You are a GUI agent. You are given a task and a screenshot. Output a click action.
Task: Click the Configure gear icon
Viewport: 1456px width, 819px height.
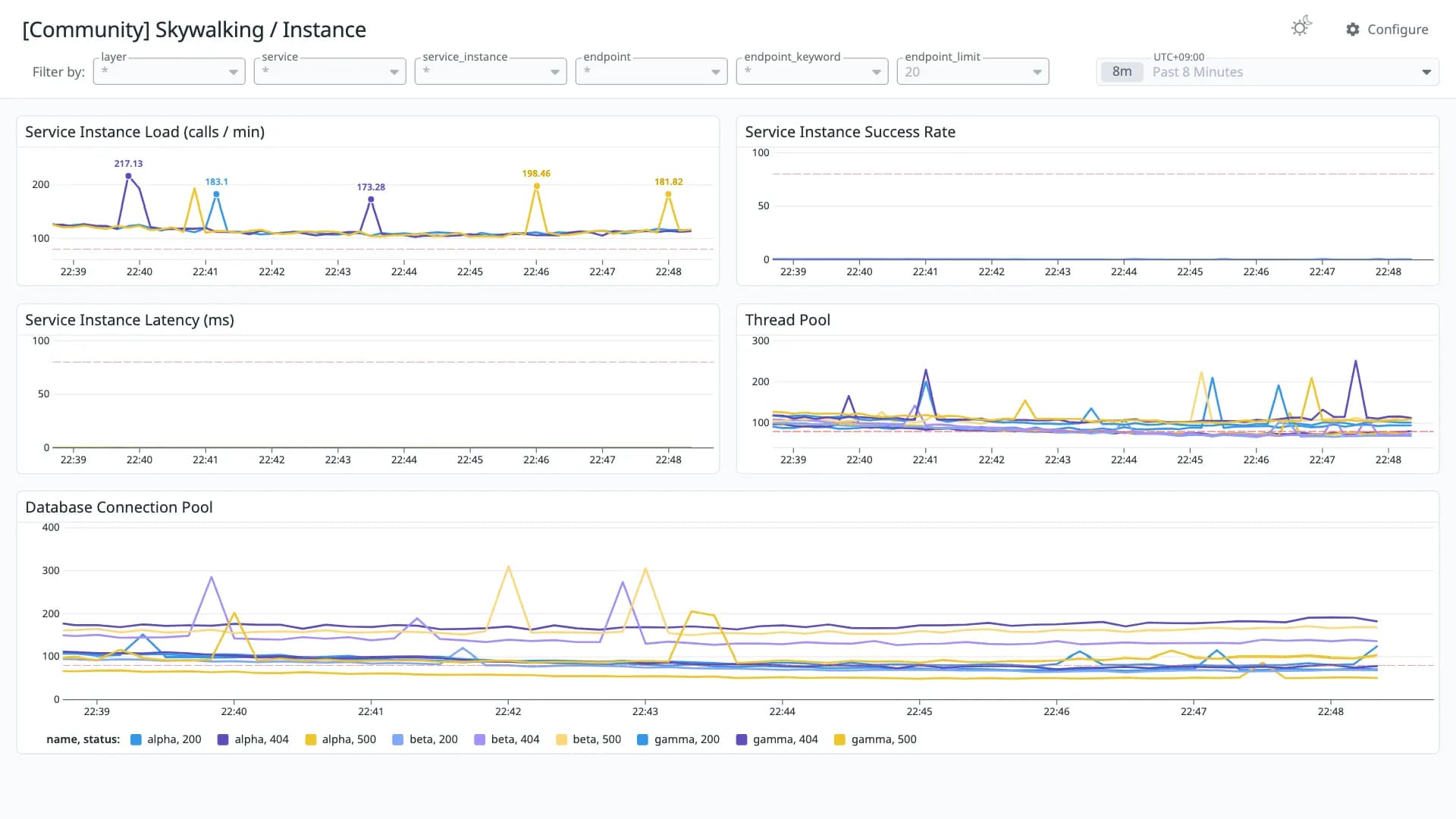(1353, 29)
